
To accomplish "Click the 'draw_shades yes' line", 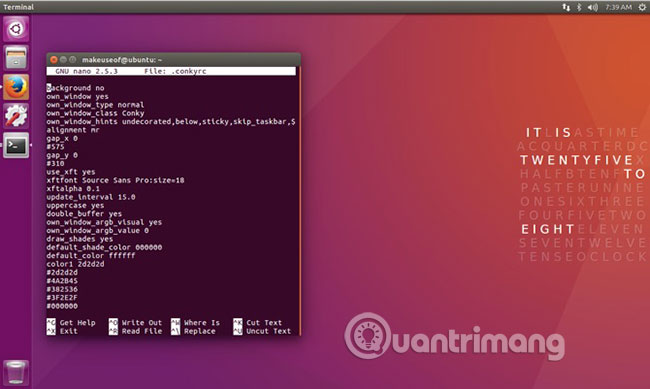I will pyautogui.click(x=80, y=239).
